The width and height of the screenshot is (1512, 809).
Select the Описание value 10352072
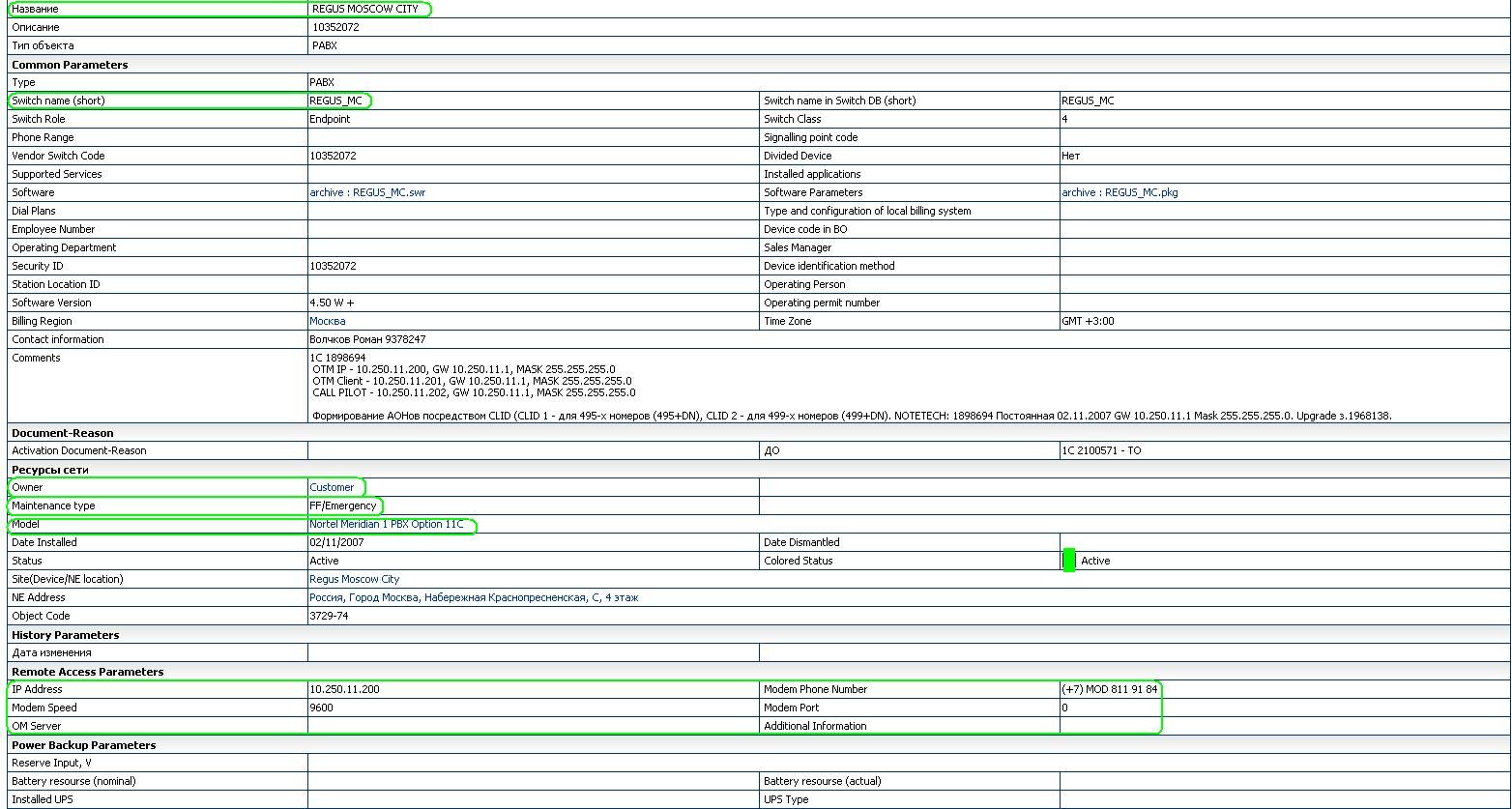pyautogui.click(x=335, y=27)
